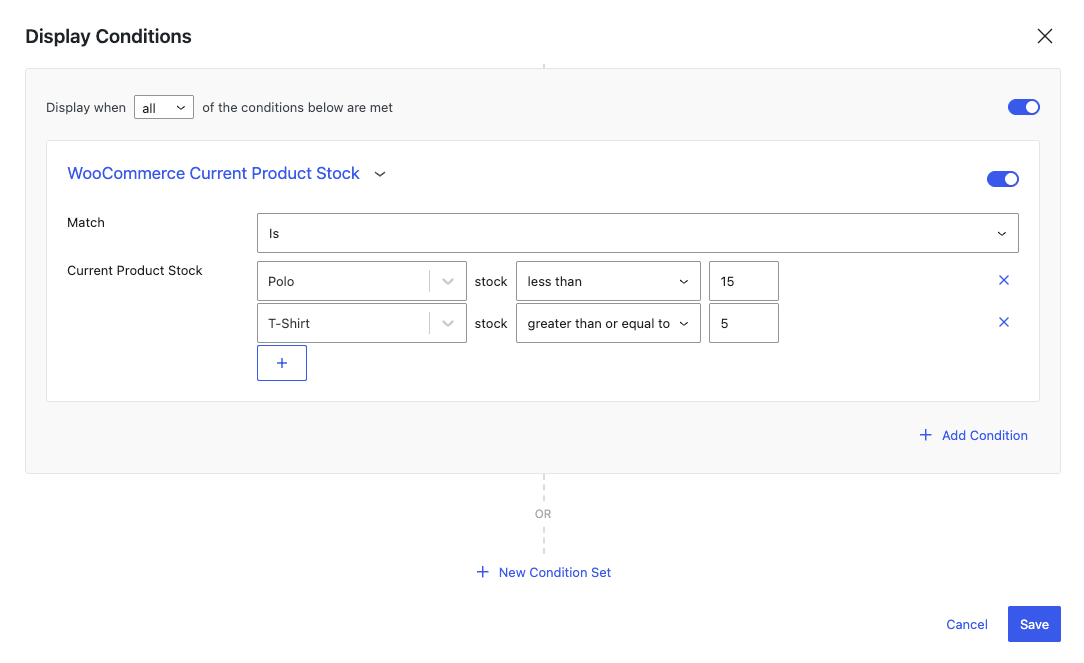Expand the WooCommerce Current Product Stock chevron
Viewport: 1084px width, 663px height.
point(380,174)
